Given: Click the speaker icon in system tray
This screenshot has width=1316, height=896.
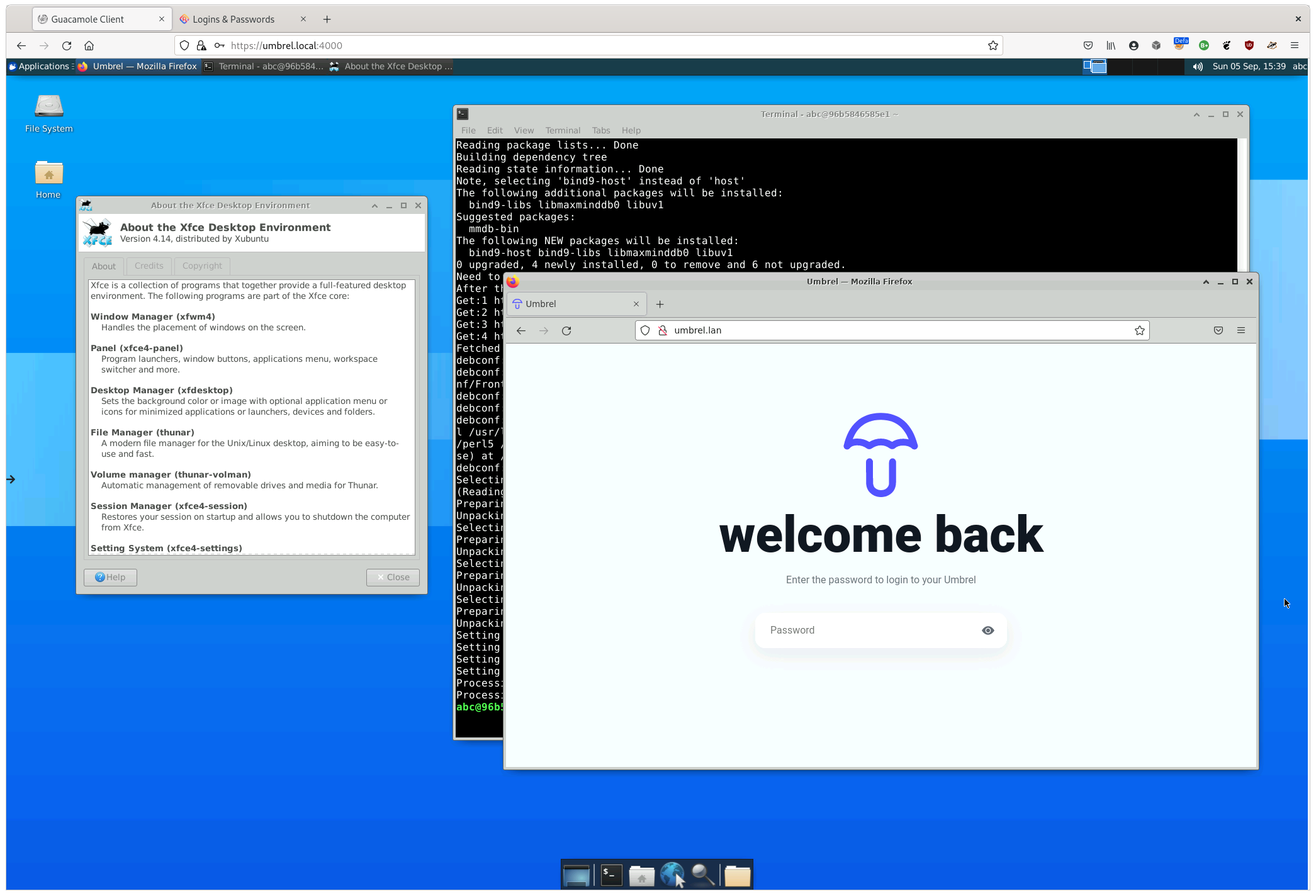Looking at the screenshot, I should pyautogui.click(x=1198, y=66).
